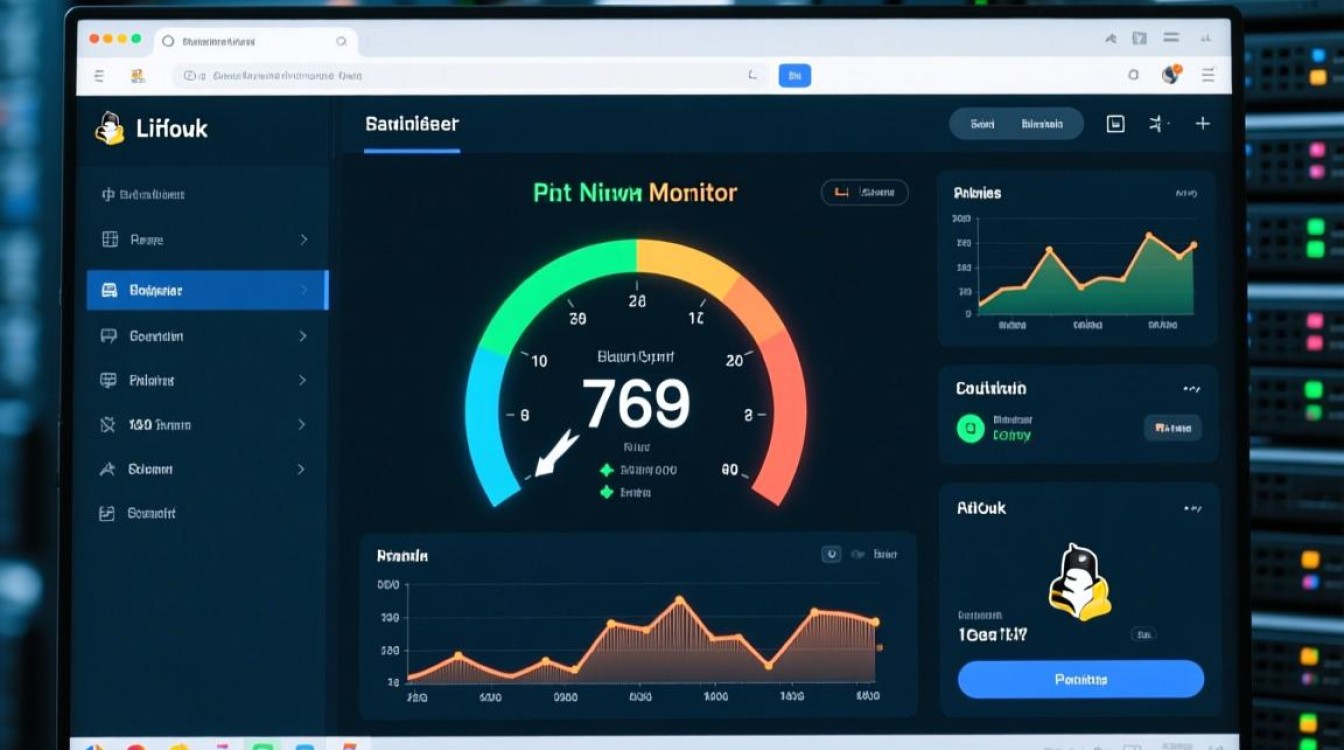Open the options menu of the Coulakain panel
This screenshot has height=750, width=1344.
(1191, 388)
